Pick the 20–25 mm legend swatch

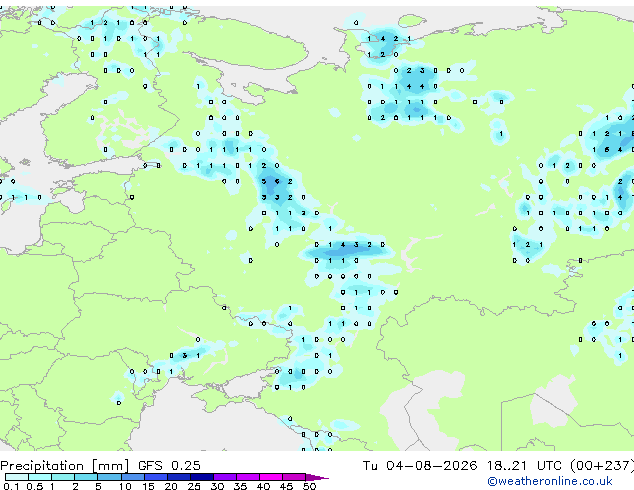click(179, 477)
